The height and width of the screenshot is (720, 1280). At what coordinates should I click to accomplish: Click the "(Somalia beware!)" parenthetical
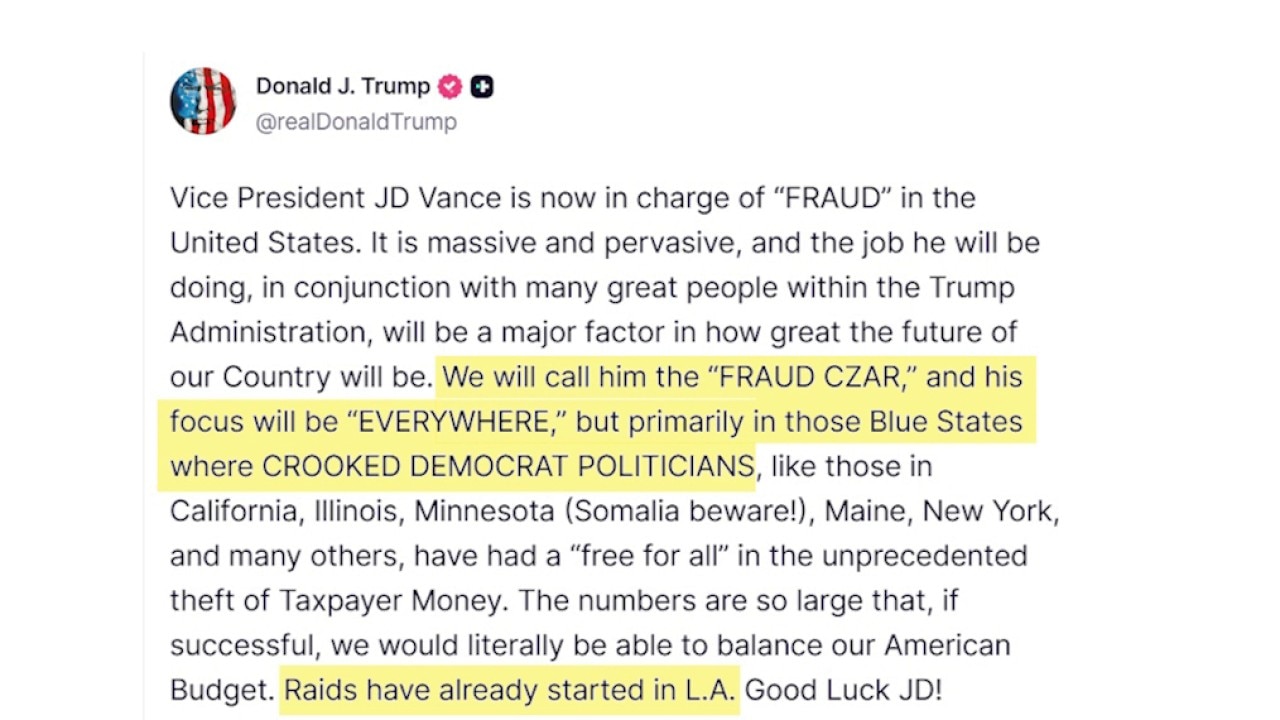(x=685, y=512)
